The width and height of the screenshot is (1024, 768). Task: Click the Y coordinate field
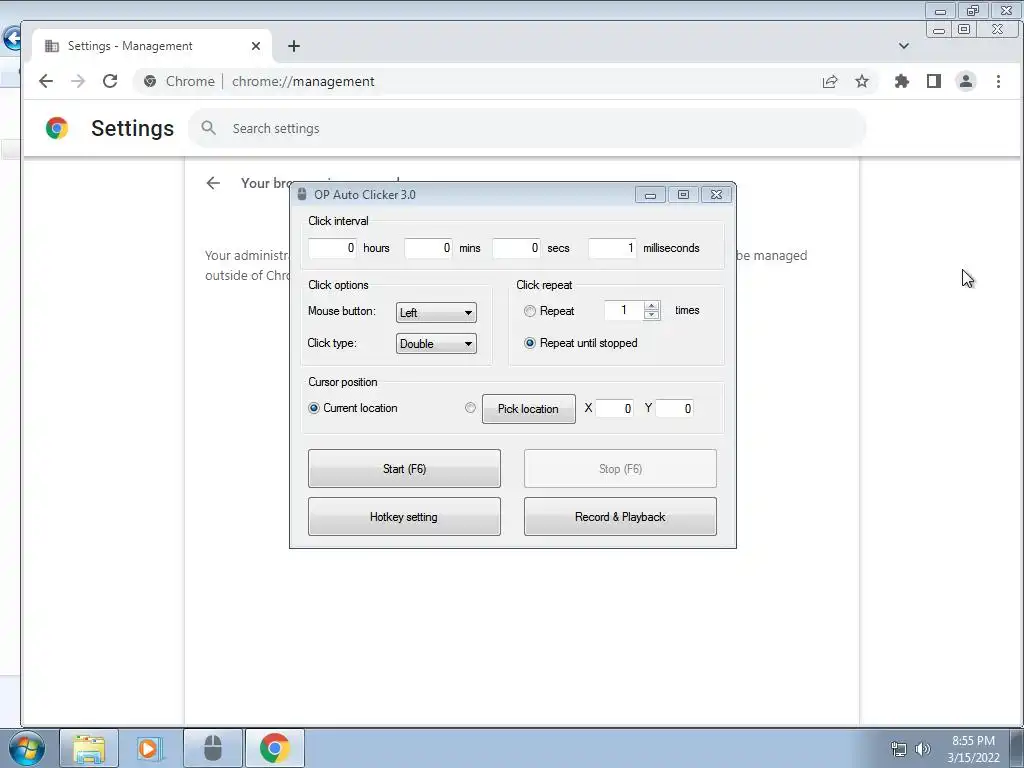tap(675, 408)
